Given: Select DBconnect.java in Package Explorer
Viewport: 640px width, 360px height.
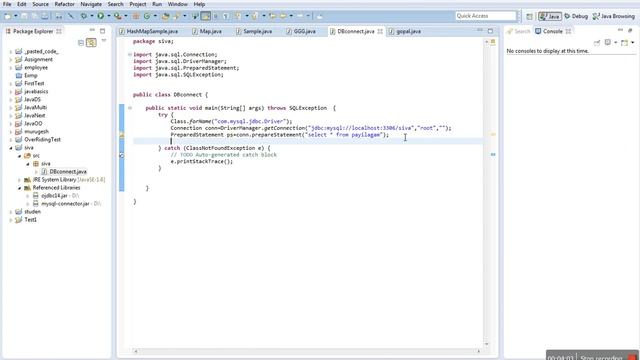Looking at the screenshot, I should click(x=68, y=172).
